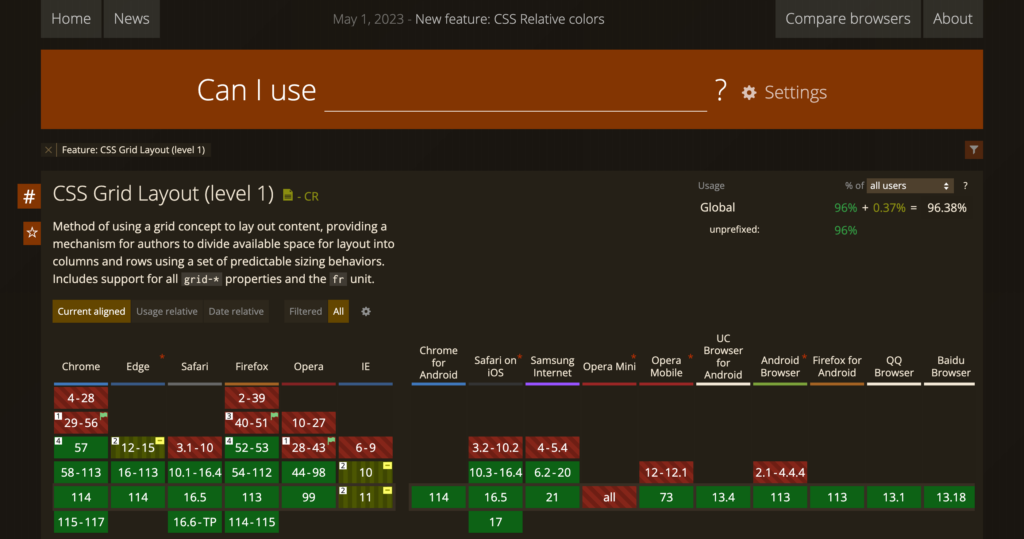The image size is (1024, 539).
Task: Open the filter funnel icon
Action: click(973, 150)
